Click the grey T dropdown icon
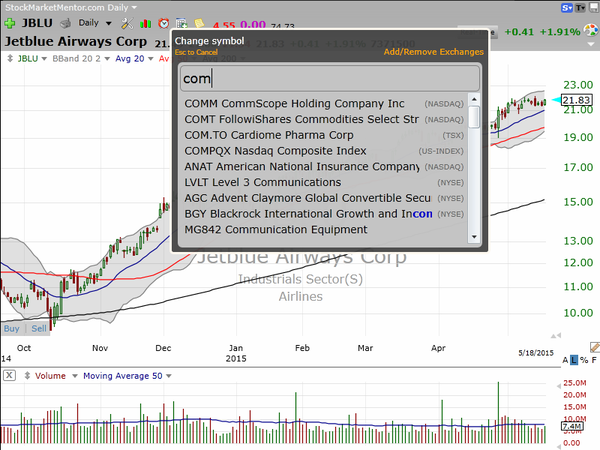The image size is (600, 450). pos(580,7)
